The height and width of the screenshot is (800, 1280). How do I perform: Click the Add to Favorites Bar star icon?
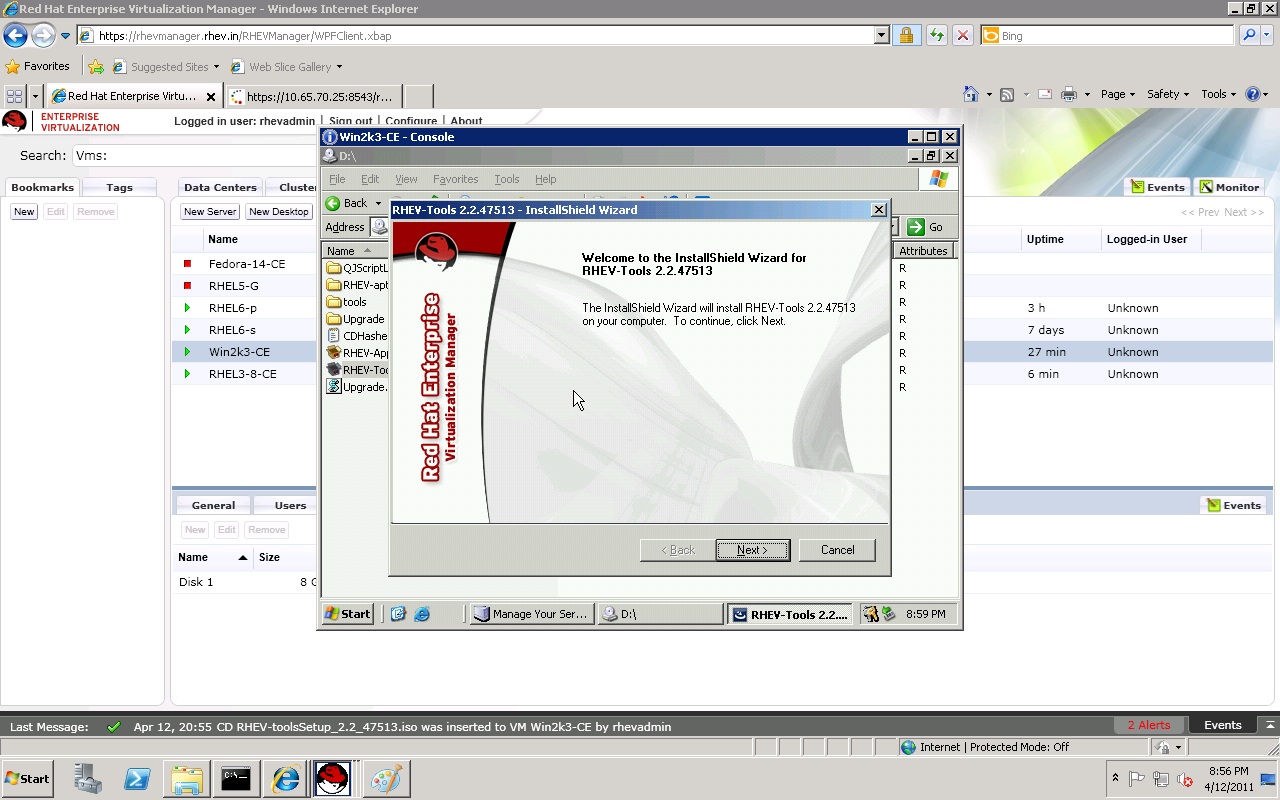96,67
